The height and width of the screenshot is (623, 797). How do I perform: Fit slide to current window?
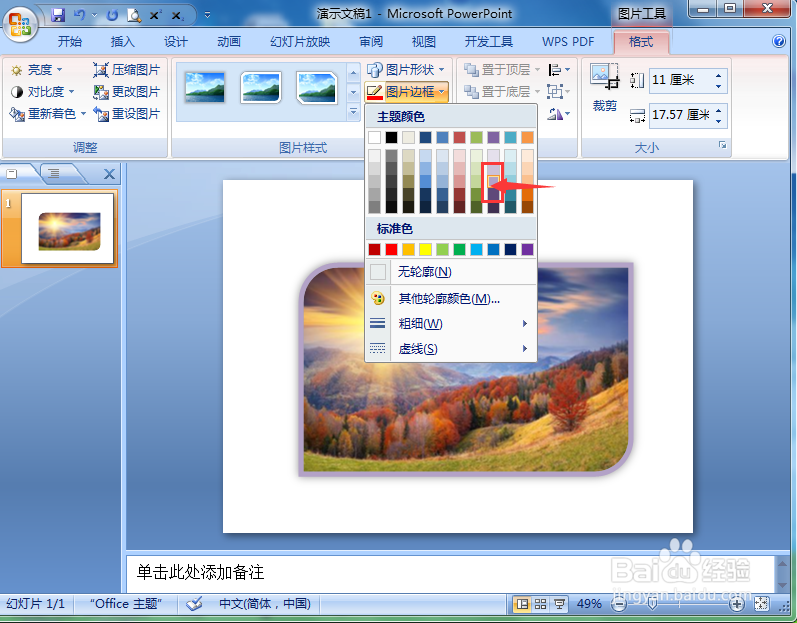(x=761, y=604)
